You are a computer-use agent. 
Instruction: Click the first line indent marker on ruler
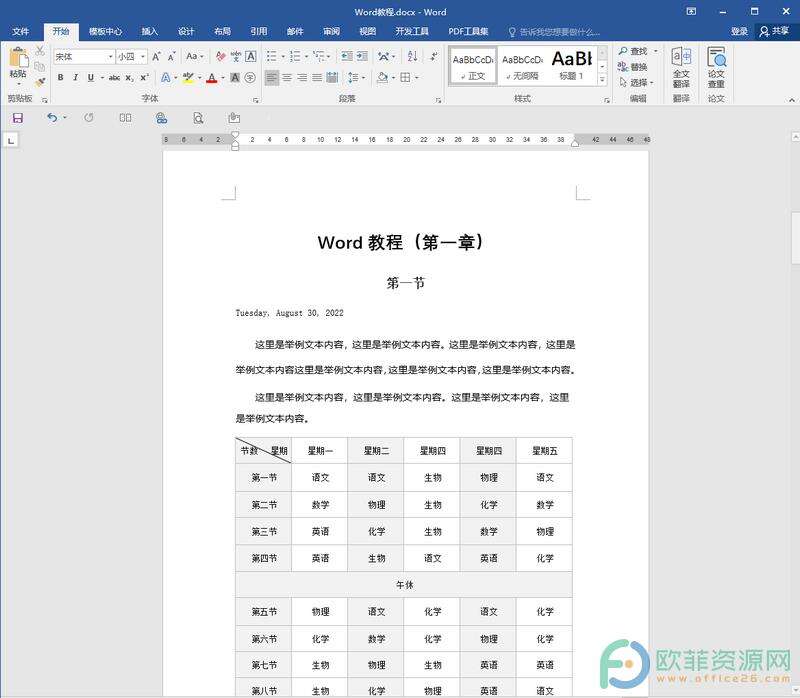tap(235, 135)
